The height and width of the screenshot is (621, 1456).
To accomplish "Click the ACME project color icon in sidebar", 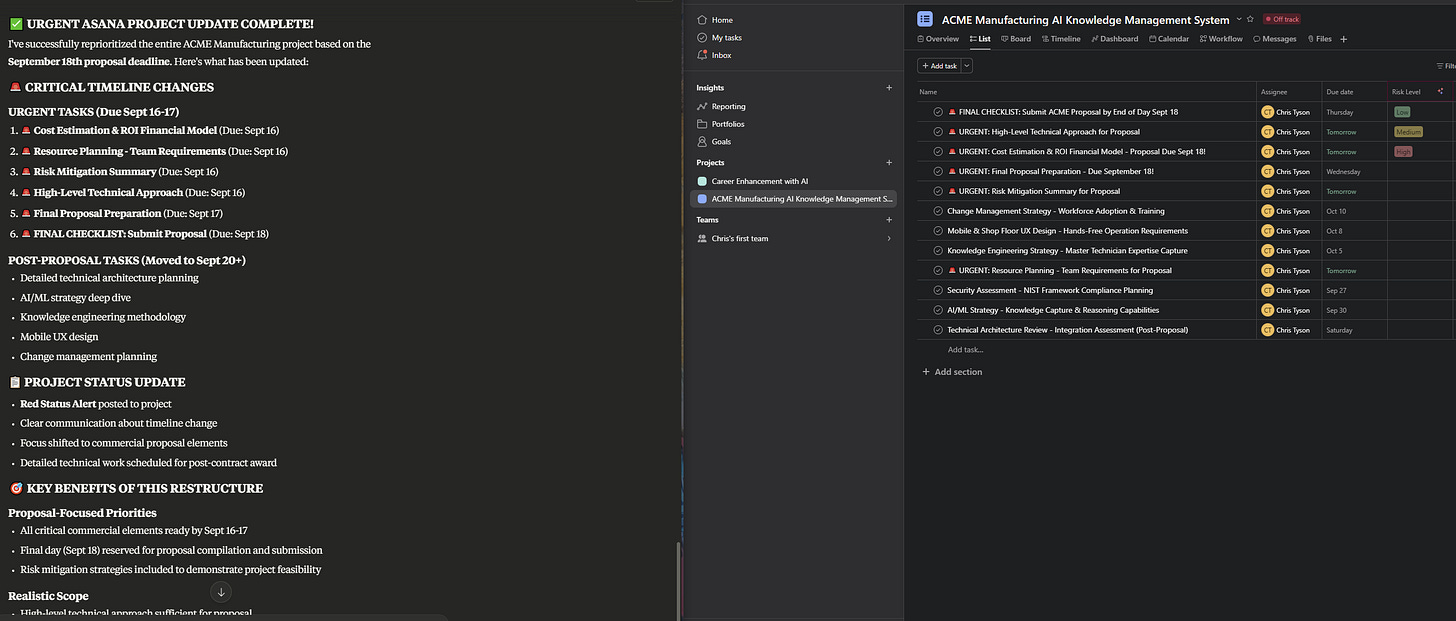I will pos(702,199).
